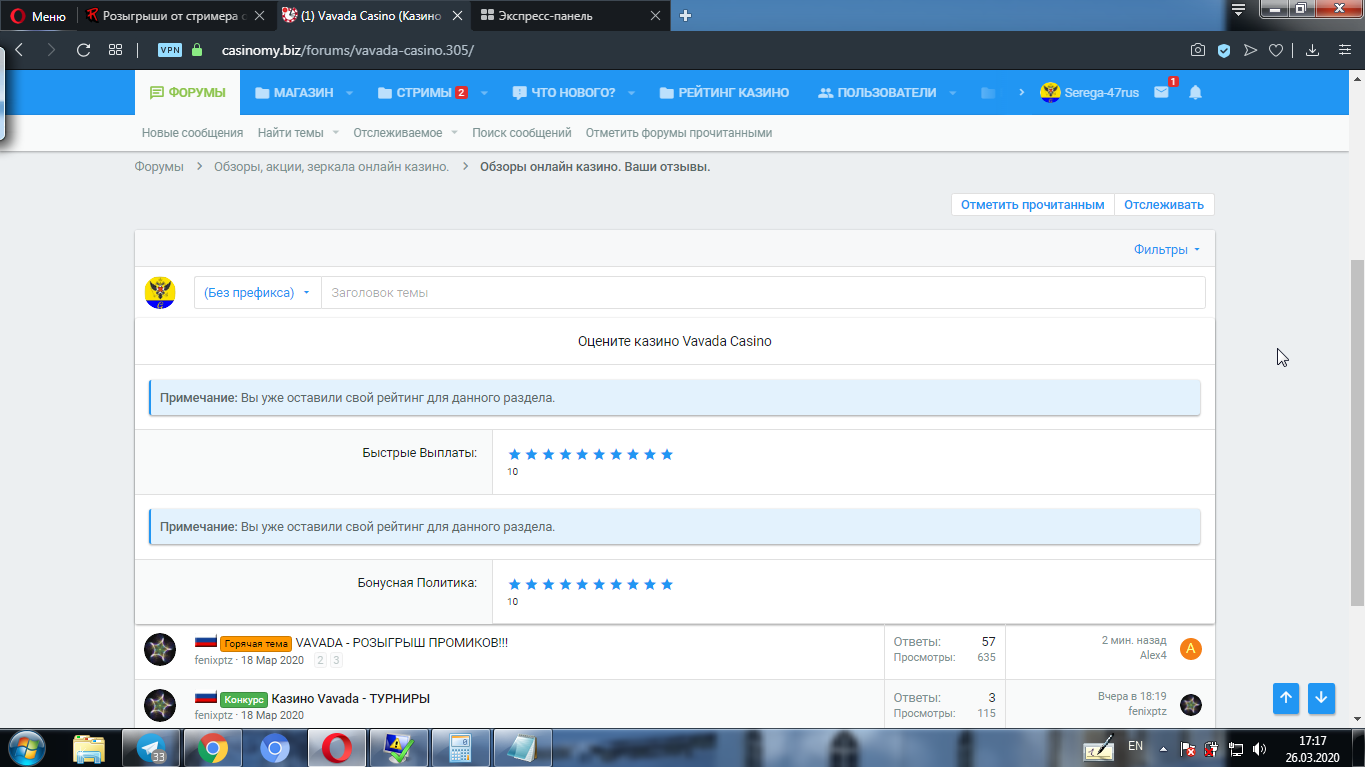Close the Экспресс-панель tab

pyautogui.click(x=655, y=16)
